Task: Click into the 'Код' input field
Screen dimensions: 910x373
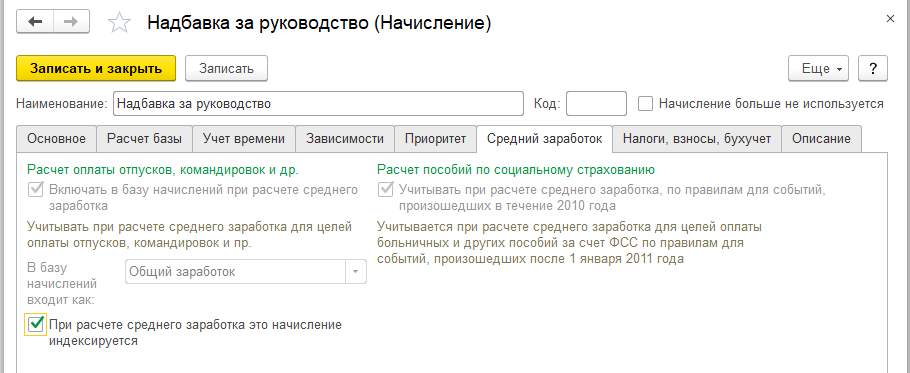Action: tap(597, 104)
